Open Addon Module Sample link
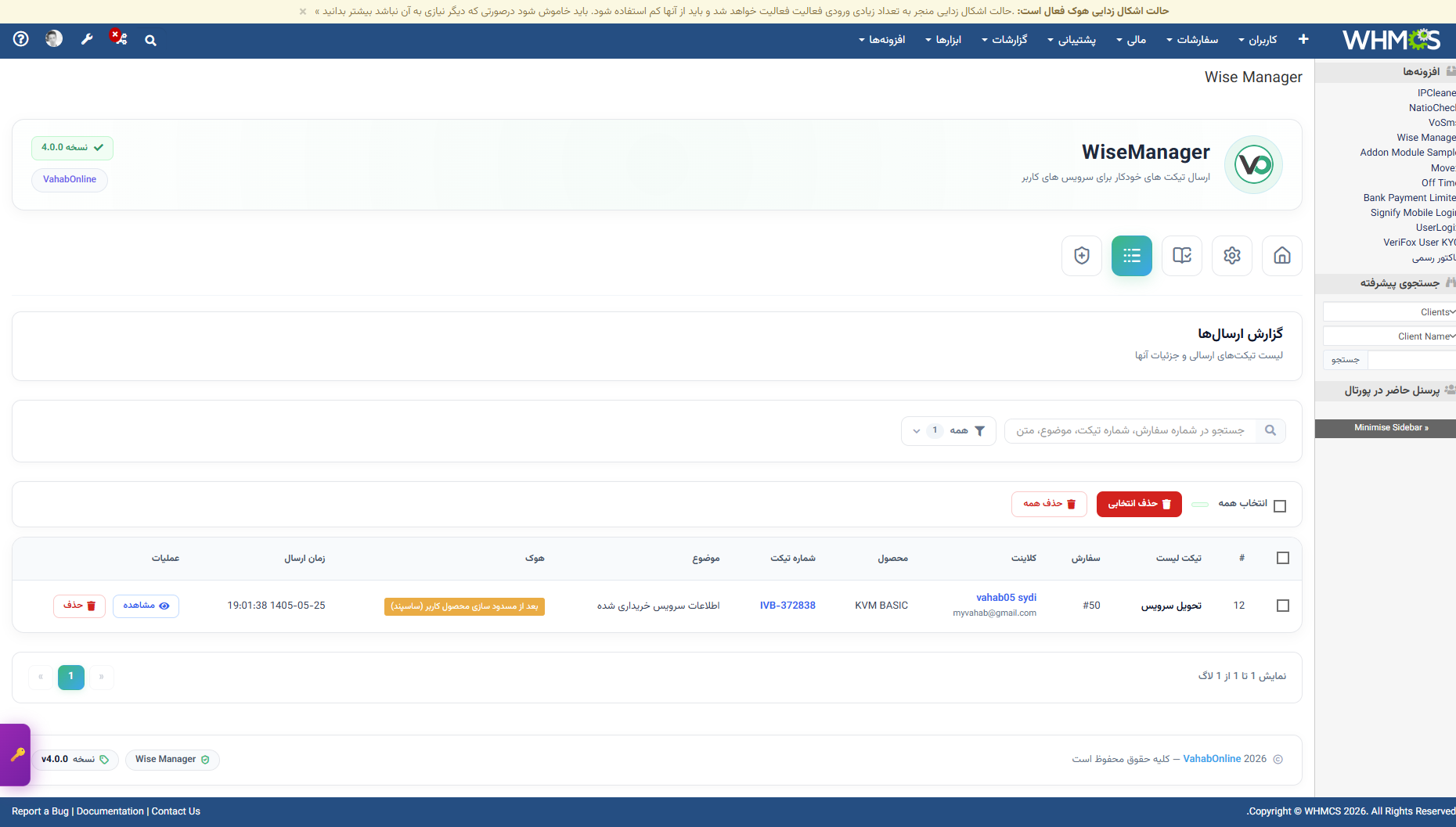1456x827 pixels. pyautogui.click(x=1408, y=153)
